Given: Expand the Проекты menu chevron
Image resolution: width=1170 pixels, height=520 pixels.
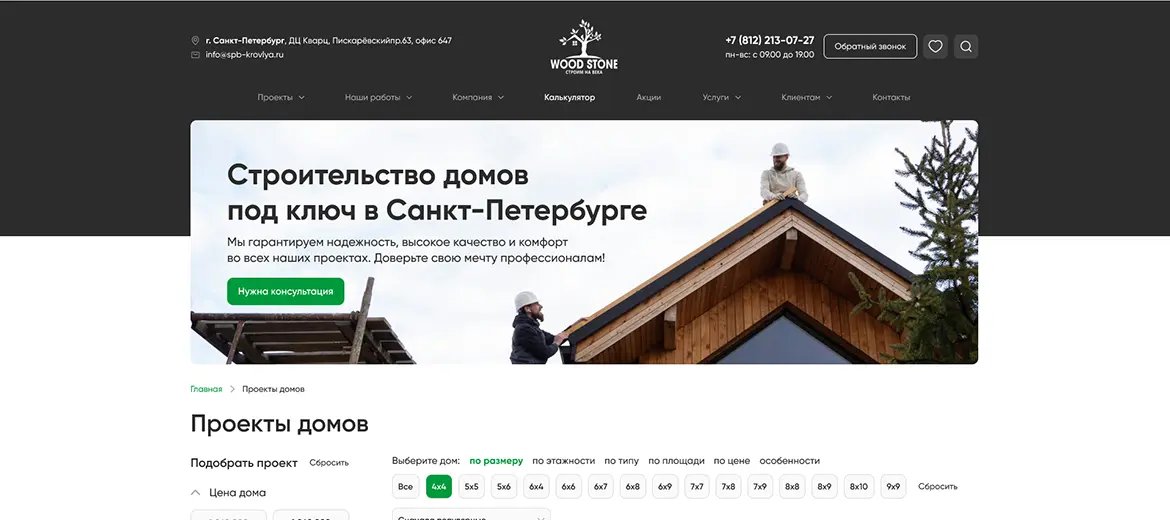Looking at the screenshot, I should 301,98.
